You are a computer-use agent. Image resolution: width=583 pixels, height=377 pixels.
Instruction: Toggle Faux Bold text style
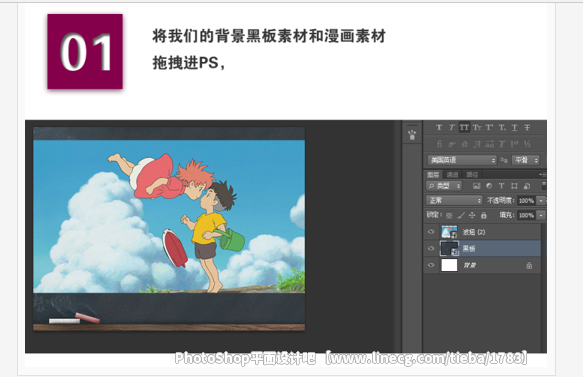point(439,128)
